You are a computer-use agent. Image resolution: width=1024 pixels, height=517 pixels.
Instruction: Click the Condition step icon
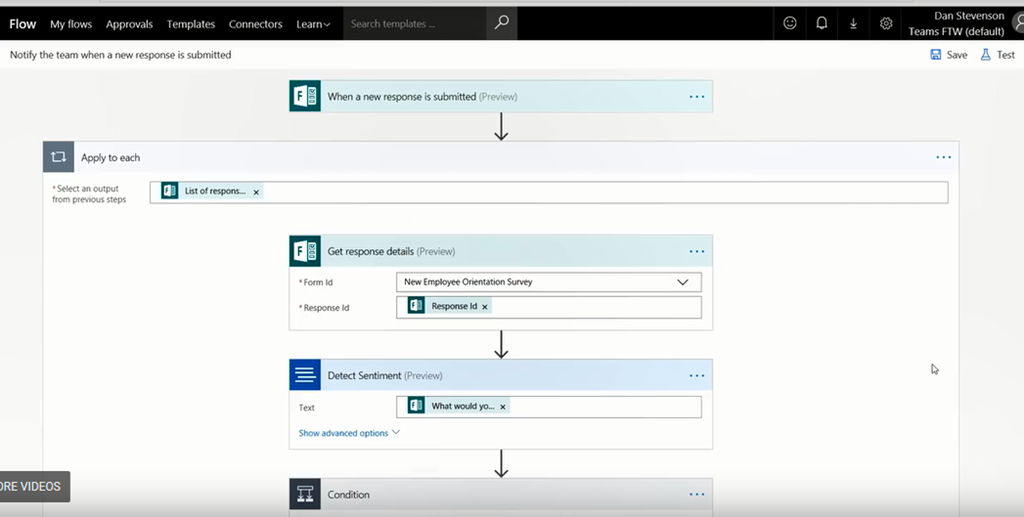pyautogui.click(x=305, y=494)
